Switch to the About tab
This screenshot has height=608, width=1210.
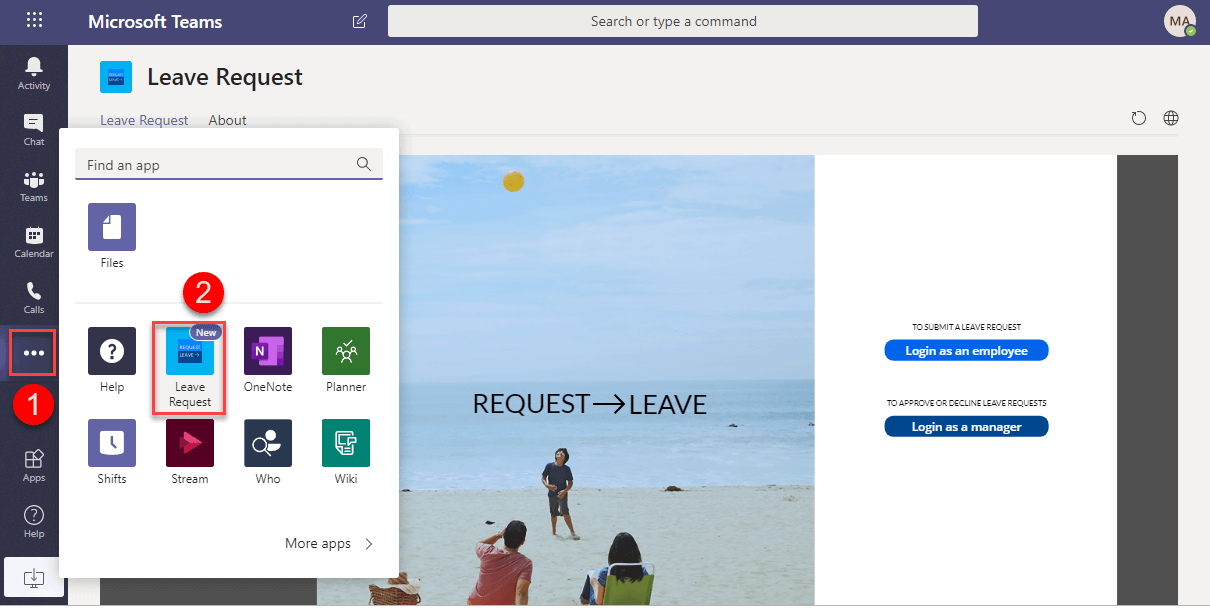[x=227, y=120]
